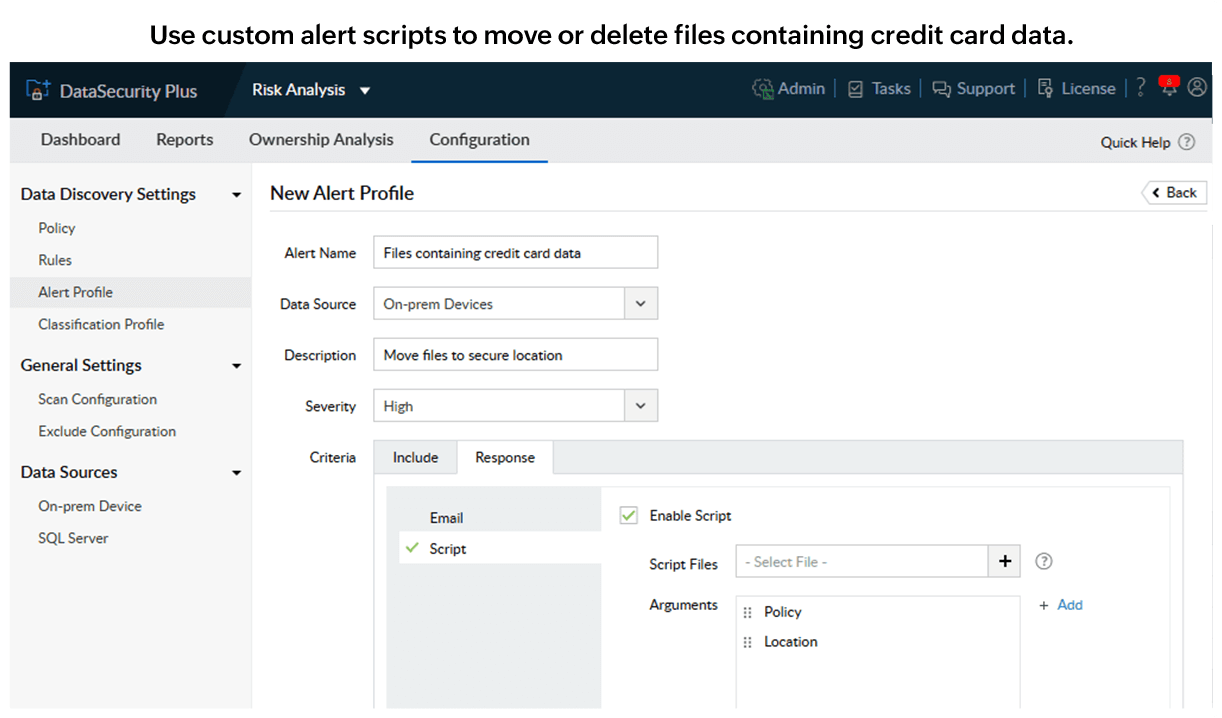
Task: Click the Add arguments link
Action: (x=1061, y=605)
